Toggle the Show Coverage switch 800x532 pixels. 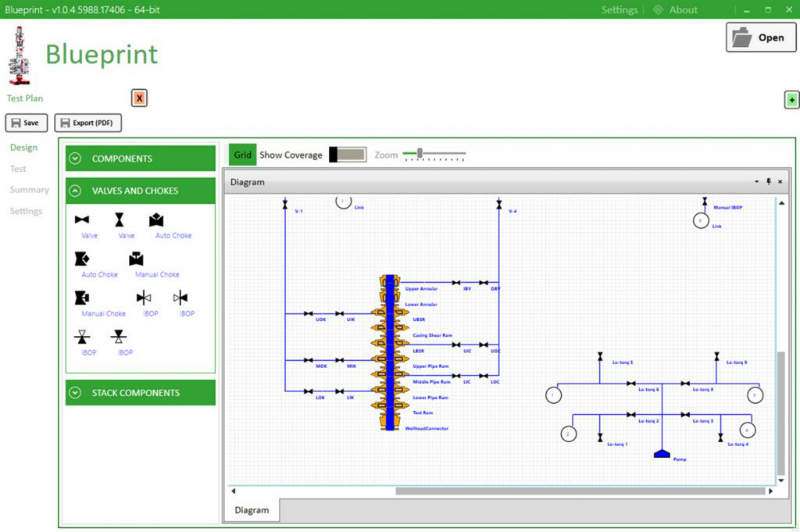[x=347, y=155]
